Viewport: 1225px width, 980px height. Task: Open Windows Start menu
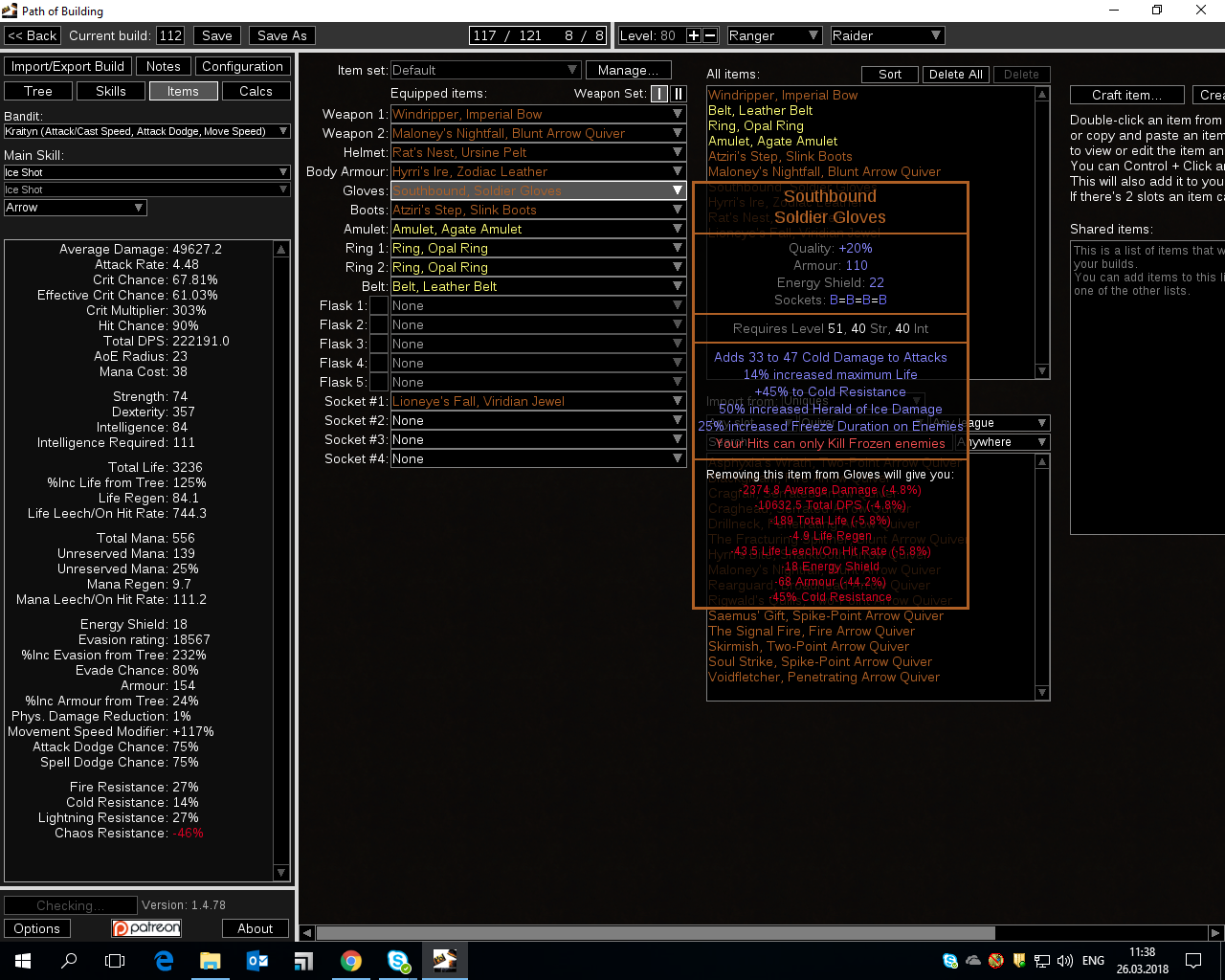(x=23, y=961)
